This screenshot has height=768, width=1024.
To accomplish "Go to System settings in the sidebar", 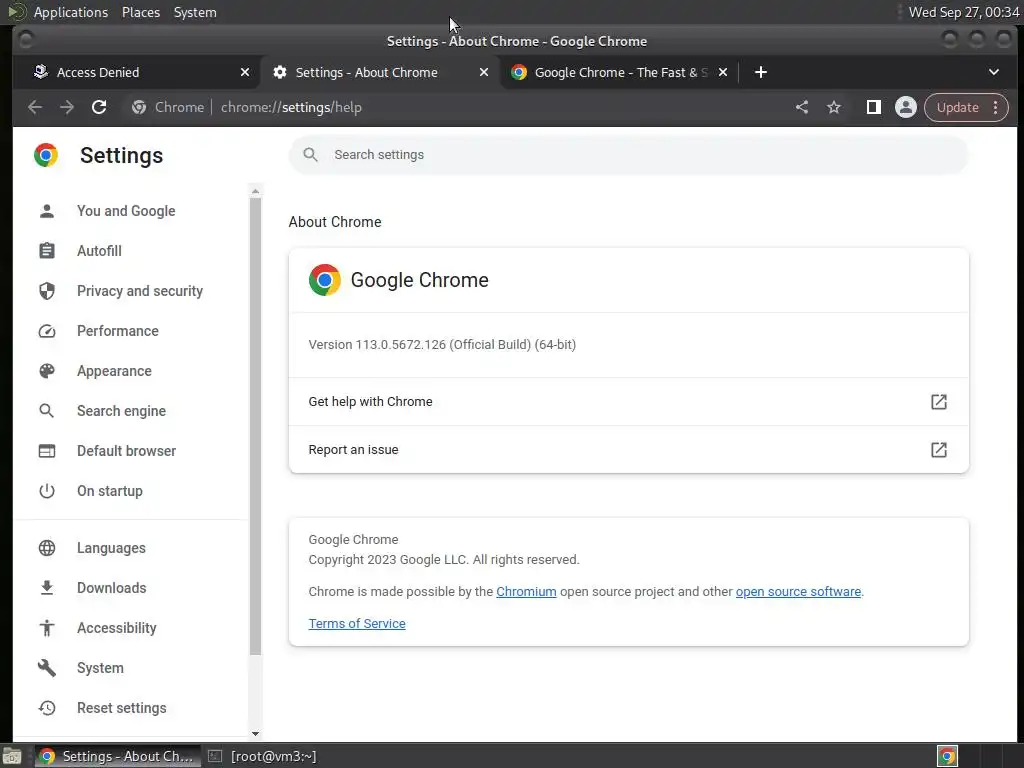I will coord(100,668).
